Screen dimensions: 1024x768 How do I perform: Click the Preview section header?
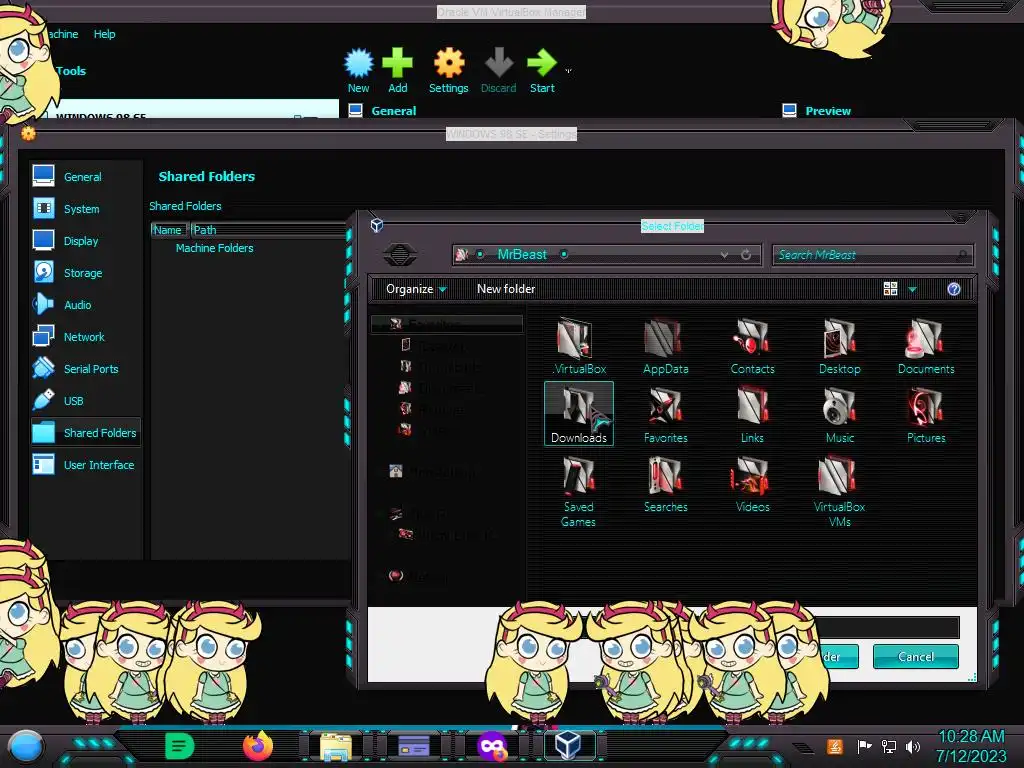click(x=827, y=111)
